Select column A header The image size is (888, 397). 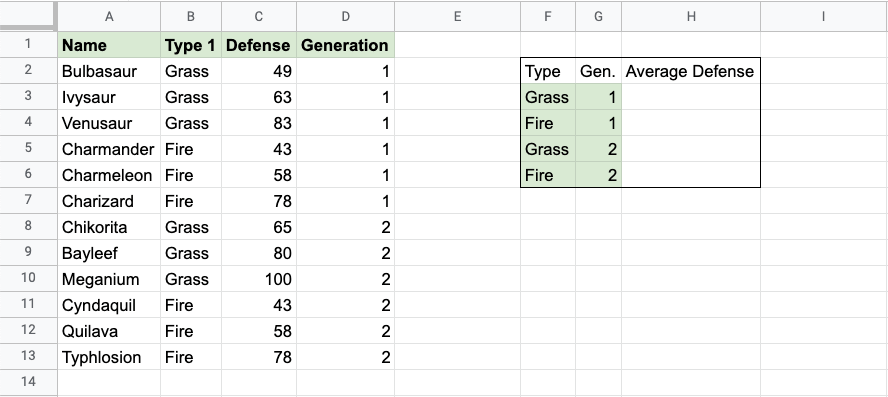[x=109, y=16]
